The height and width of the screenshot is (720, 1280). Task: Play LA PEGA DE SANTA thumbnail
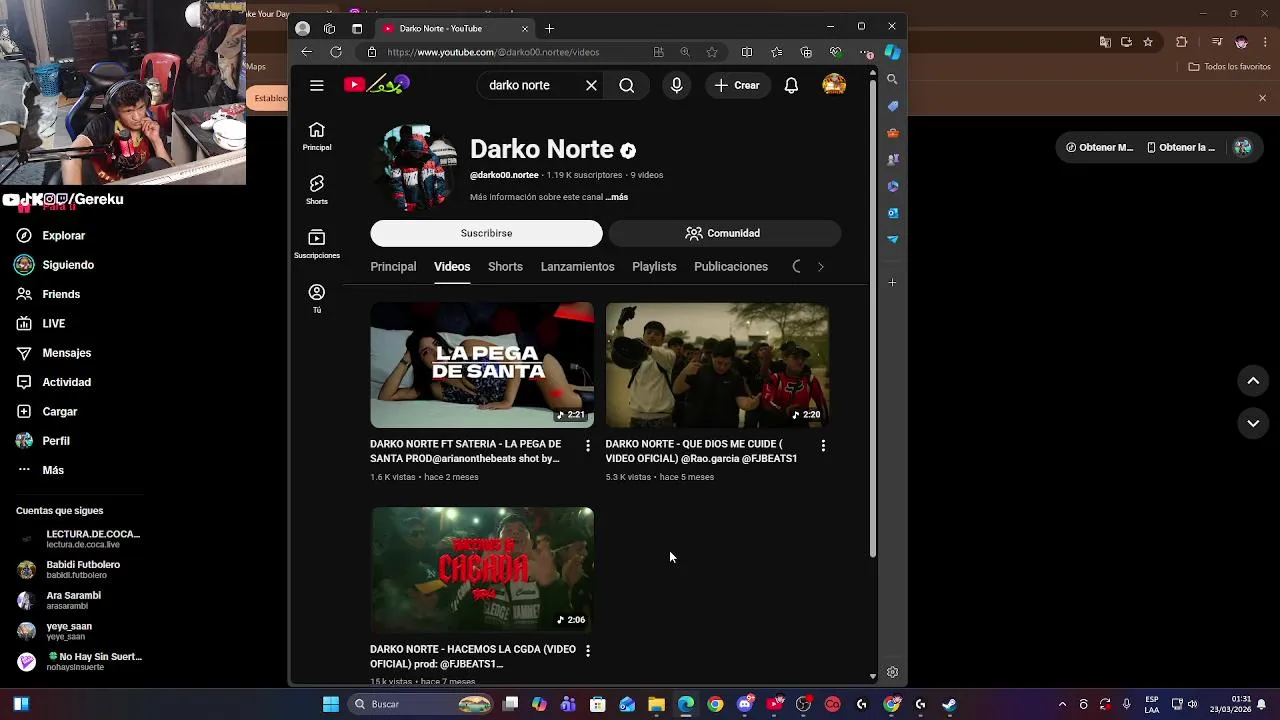pos(482,365)
